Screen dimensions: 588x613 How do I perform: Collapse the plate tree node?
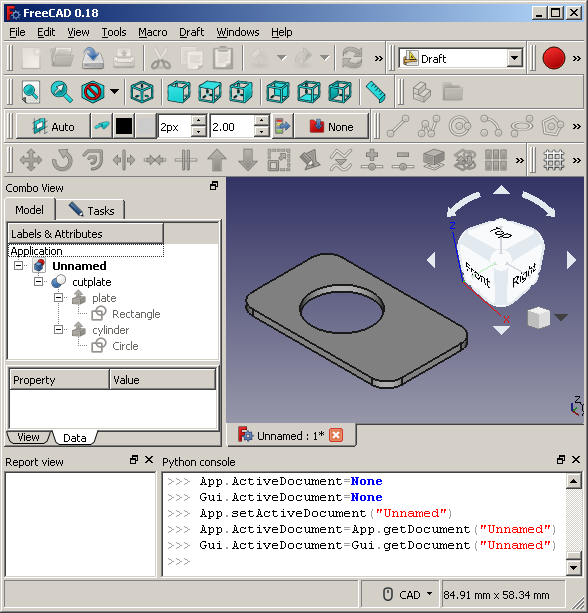pyautogui.click(x=58, y=298)
